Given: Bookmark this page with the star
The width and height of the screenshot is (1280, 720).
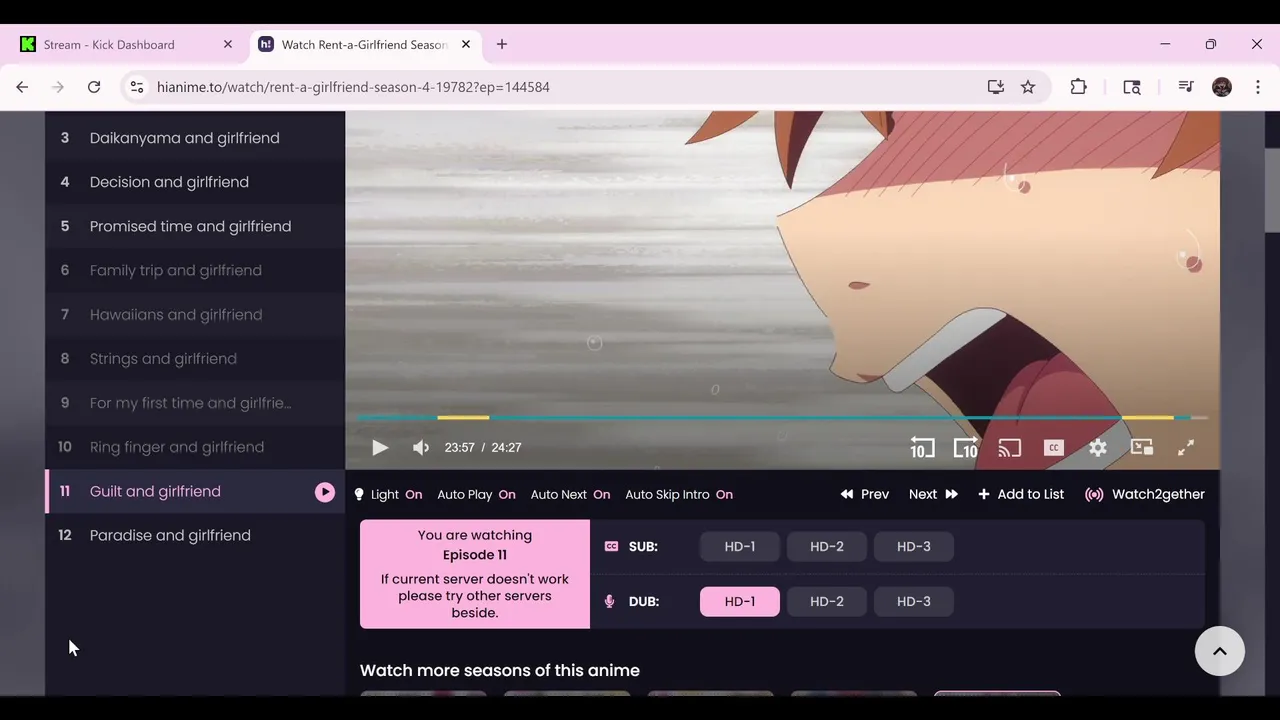Looking at the screenshot, I should (x=1028, y=87).
